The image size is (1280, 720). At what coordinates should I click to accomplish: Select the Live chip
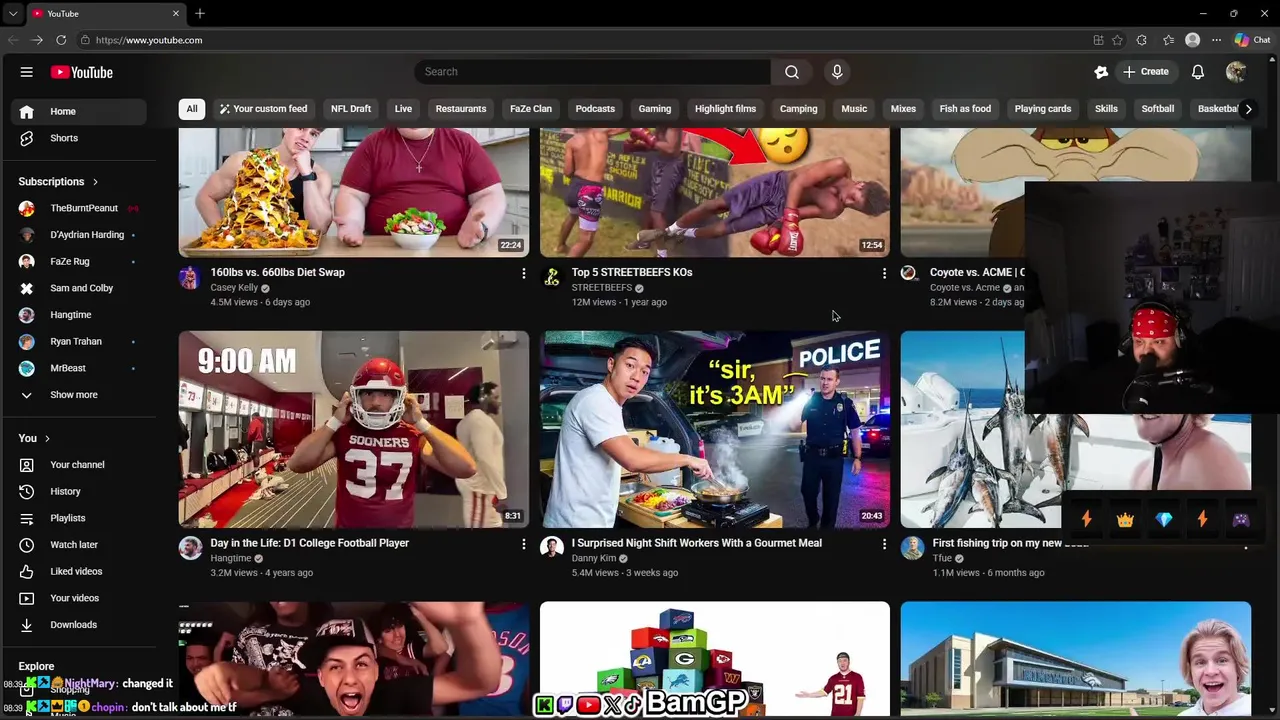tap(403, 109)
